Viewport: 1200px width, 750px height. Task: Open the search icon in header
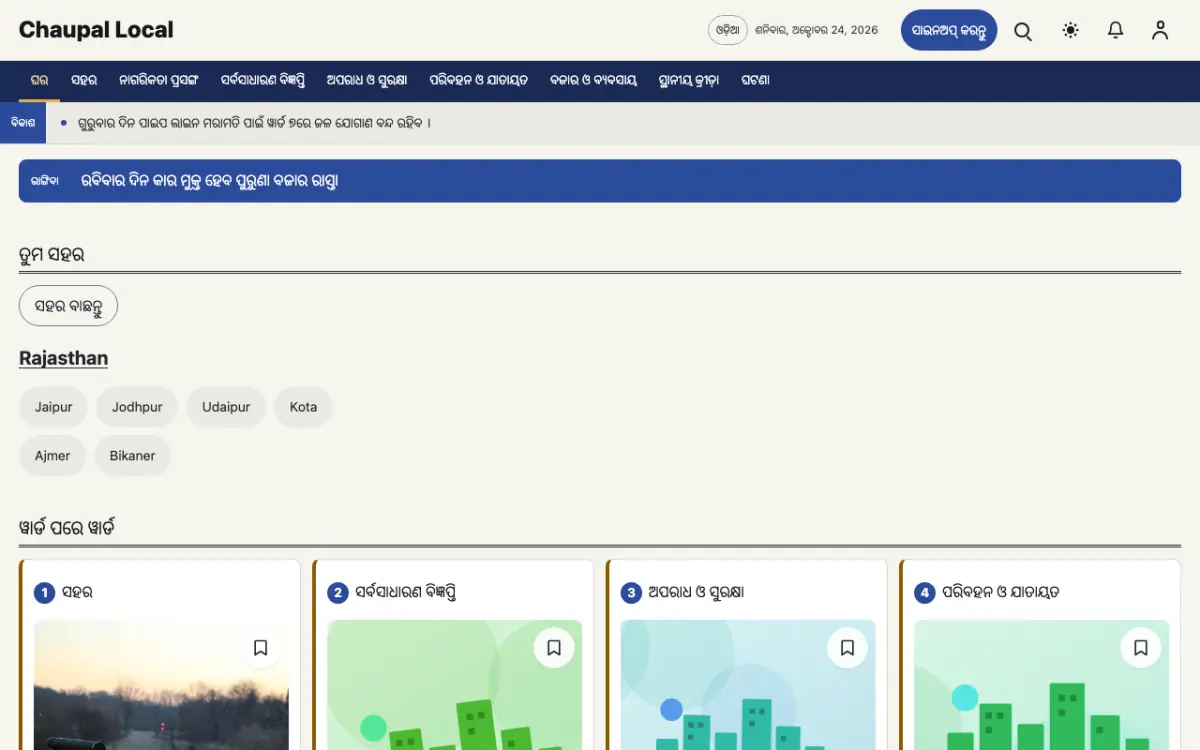point(1023,31)
